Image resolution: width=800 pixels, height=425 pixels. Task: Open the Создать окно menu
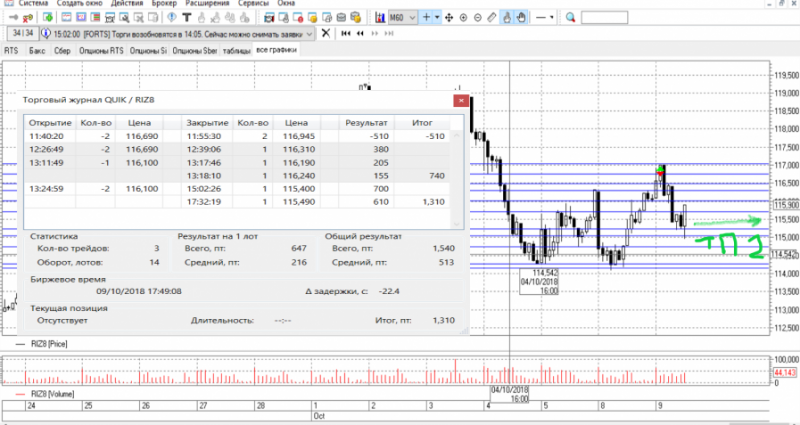(78, 3)
